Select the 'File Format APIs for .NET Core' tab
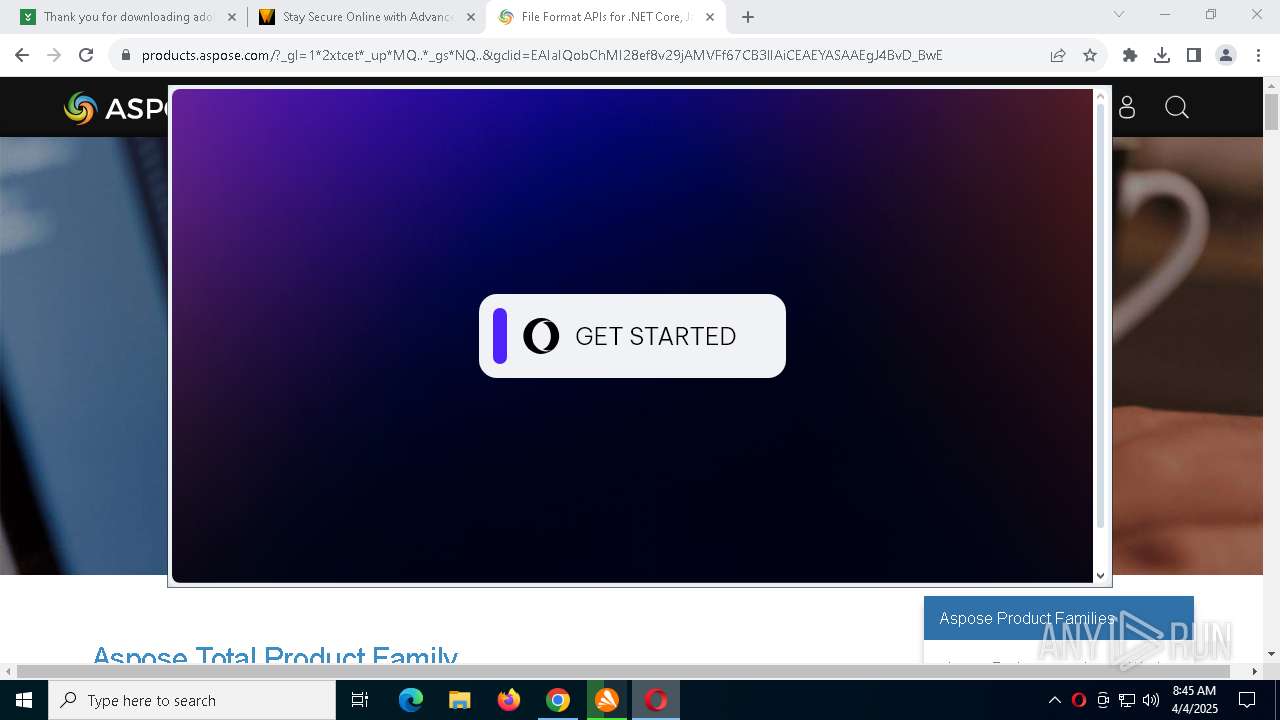Image resolution: width=1280 pixels, height=720 pixels. pyautogui.click(x=606, y=17)
